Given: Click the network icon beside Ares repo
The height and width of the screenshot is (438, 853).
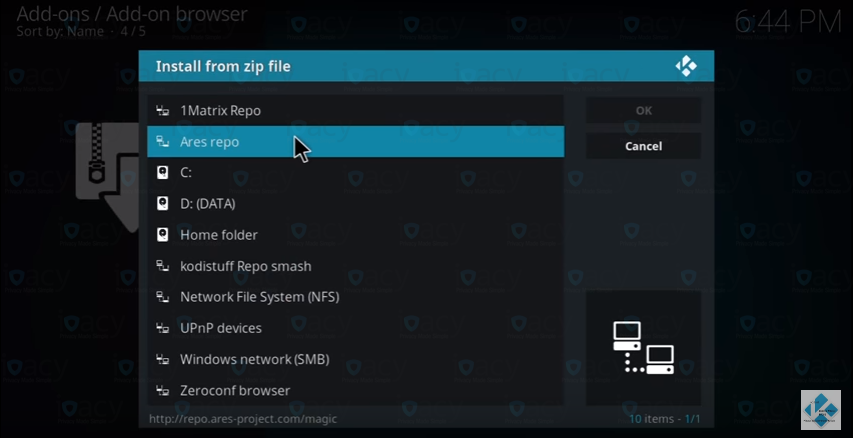Looking at the screenshot, I should coord(162,141).
